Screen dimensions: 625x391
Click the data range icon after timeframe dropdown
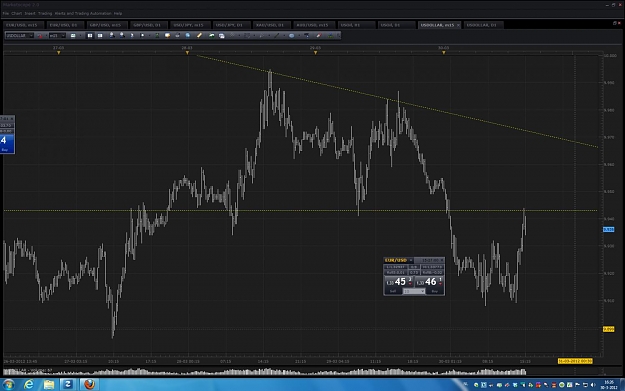[x=73, y=35]
